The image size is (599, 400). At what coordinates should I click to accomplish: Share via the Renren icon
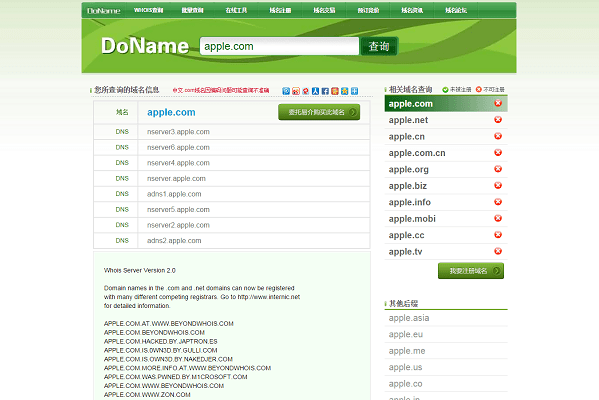click(316, 91)
